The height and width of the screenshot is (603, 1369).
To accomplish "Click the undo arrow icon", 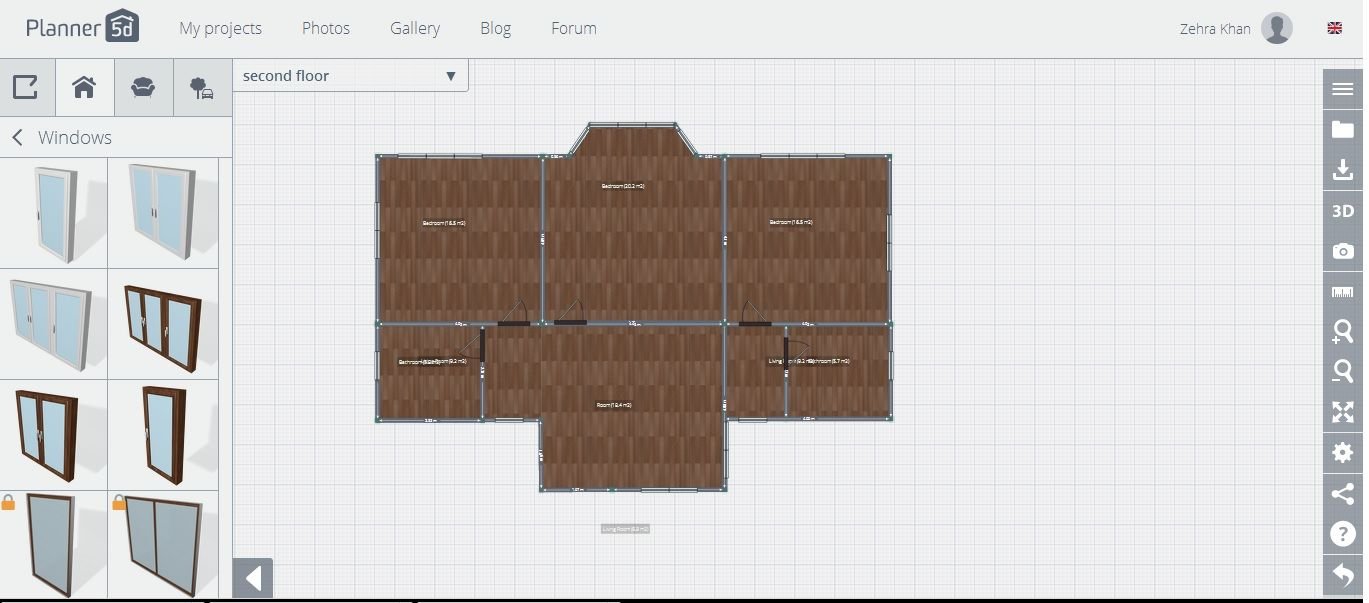I will pyautogui.click(x=1342, y=575).
